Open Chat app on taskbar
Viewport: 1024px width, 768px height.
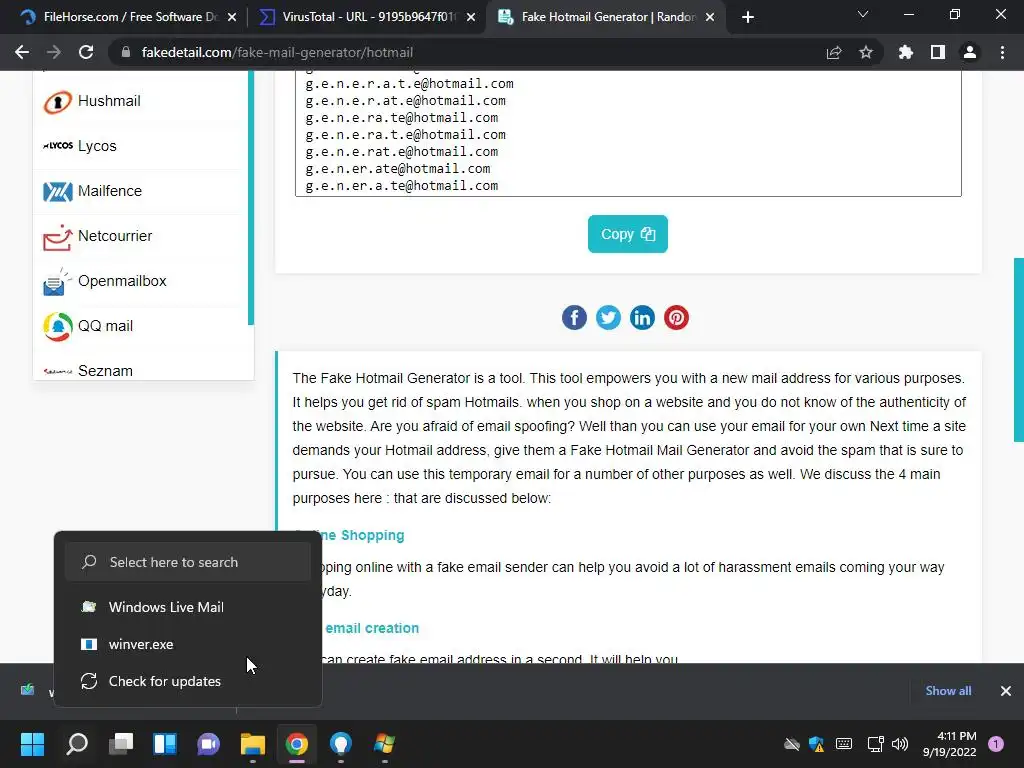coord(208,744)
